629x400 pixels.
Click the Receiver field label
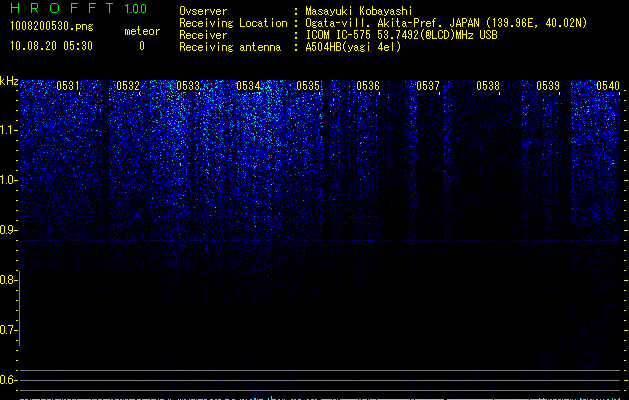tap(203, 35)
